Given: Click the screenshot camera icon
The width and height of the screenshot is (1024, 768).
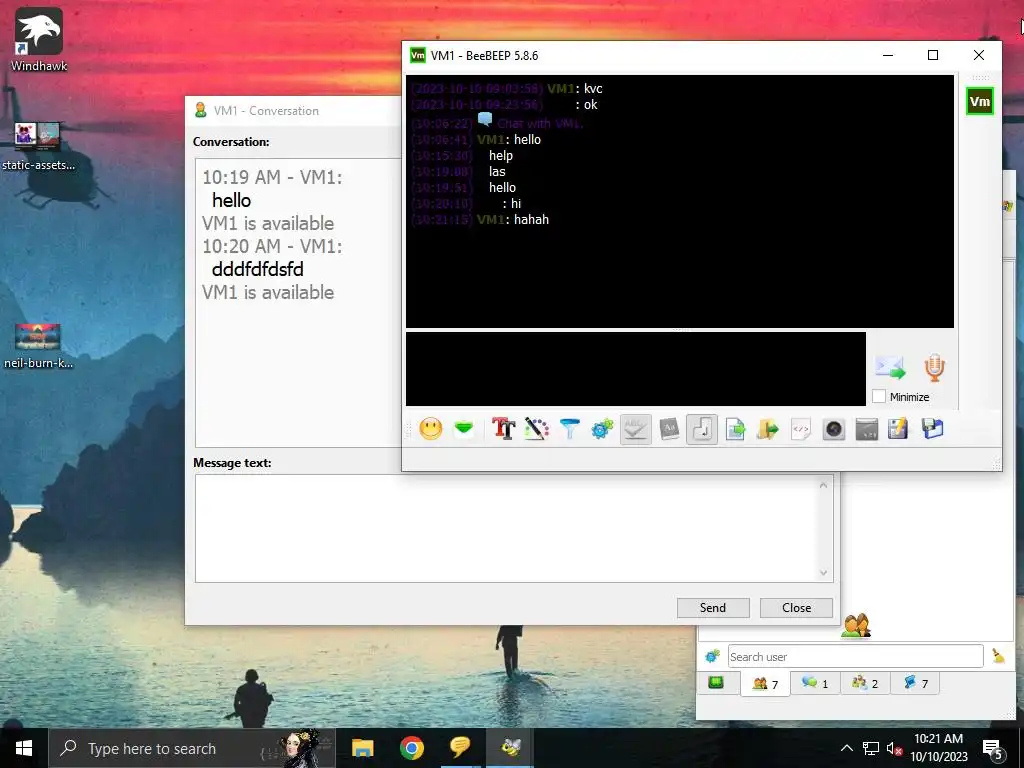Looking at the screenshot, I should [x=834, y=429].
